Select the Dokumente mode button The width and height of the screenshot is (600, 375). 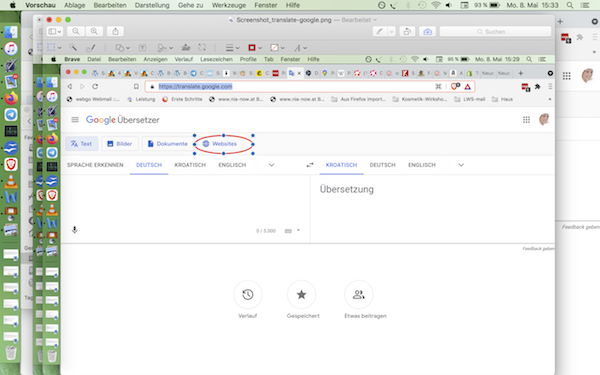click(168, 144)
